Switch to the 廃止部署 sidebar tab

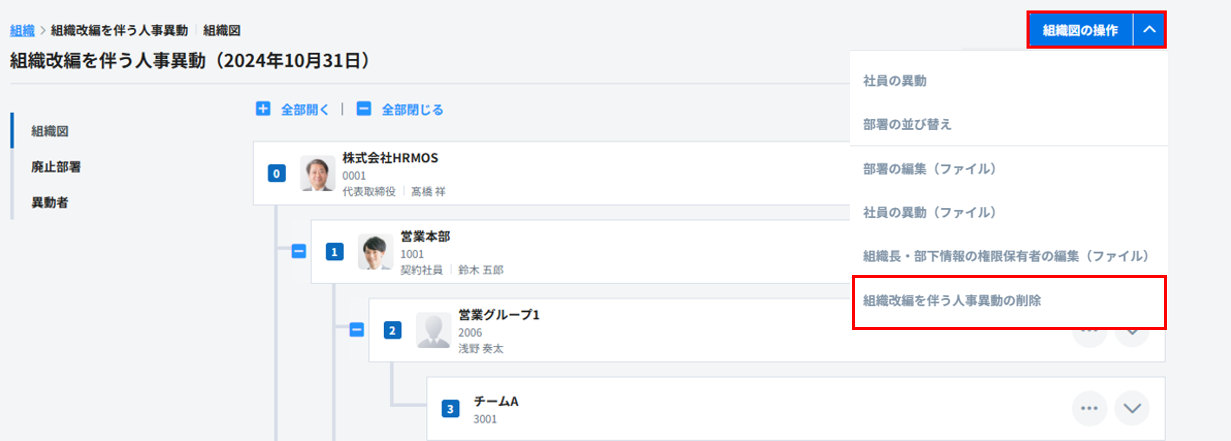coord(56,167)
